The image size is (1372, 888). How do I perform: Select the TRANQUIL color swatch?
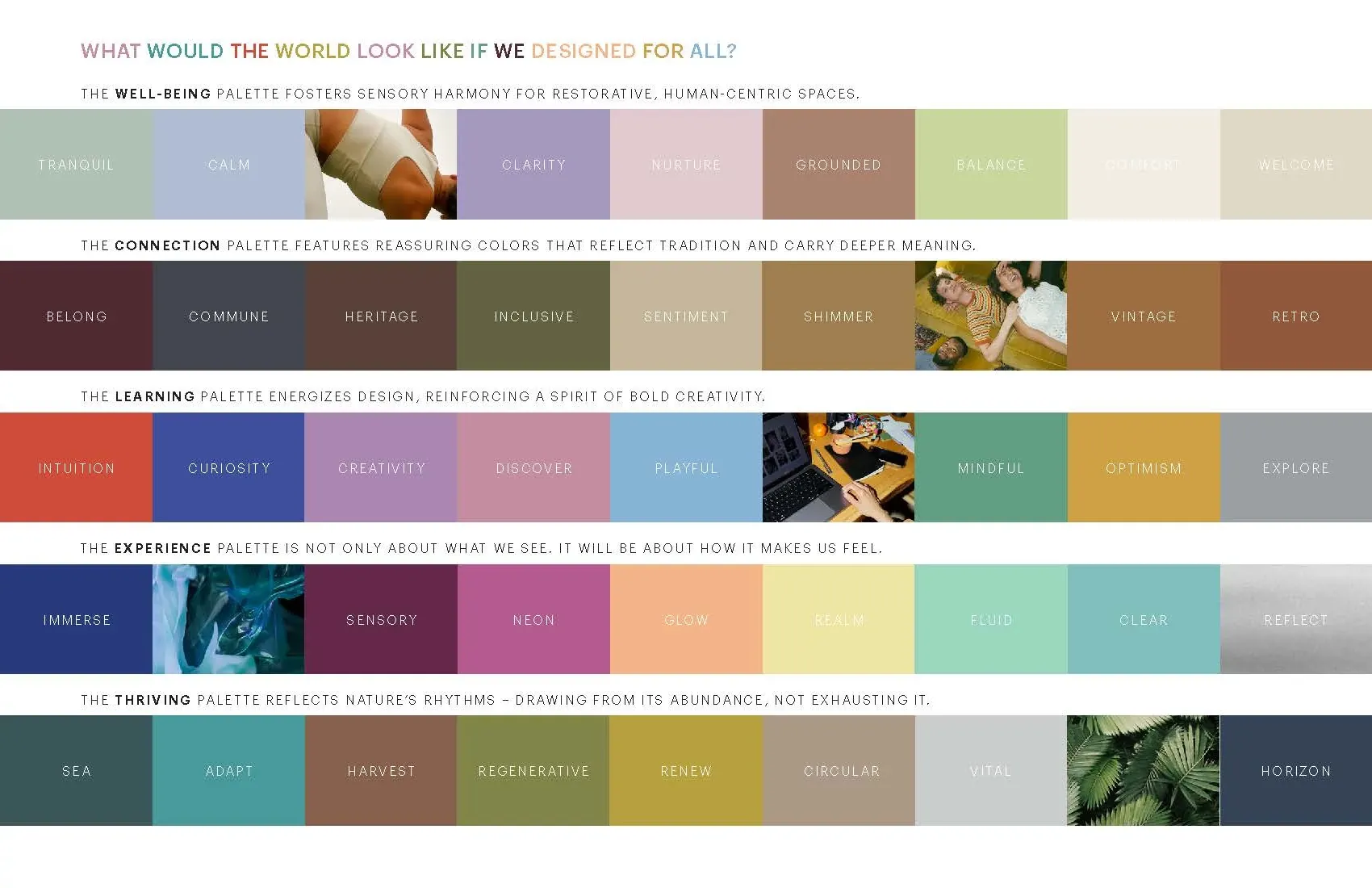[76, 164]
